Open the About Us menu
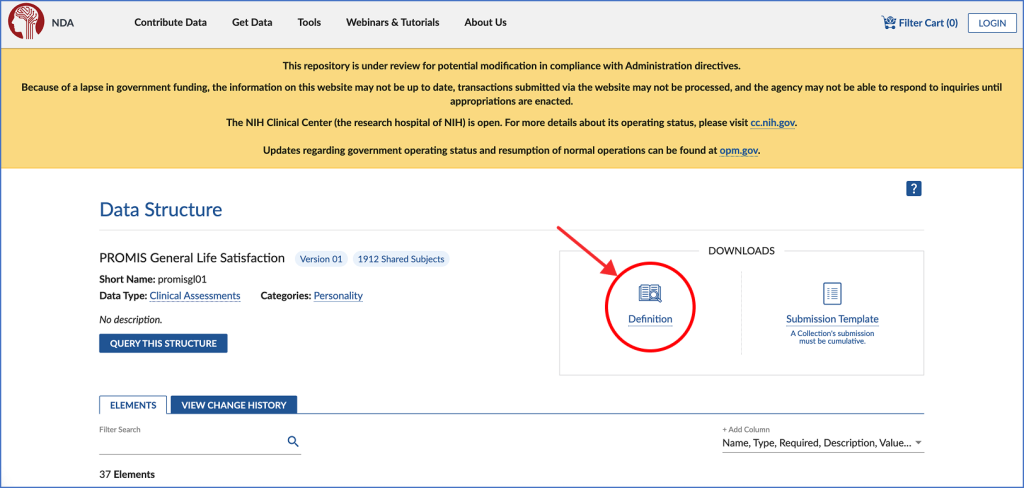1024x488 pixels. (x=485, y=22)
